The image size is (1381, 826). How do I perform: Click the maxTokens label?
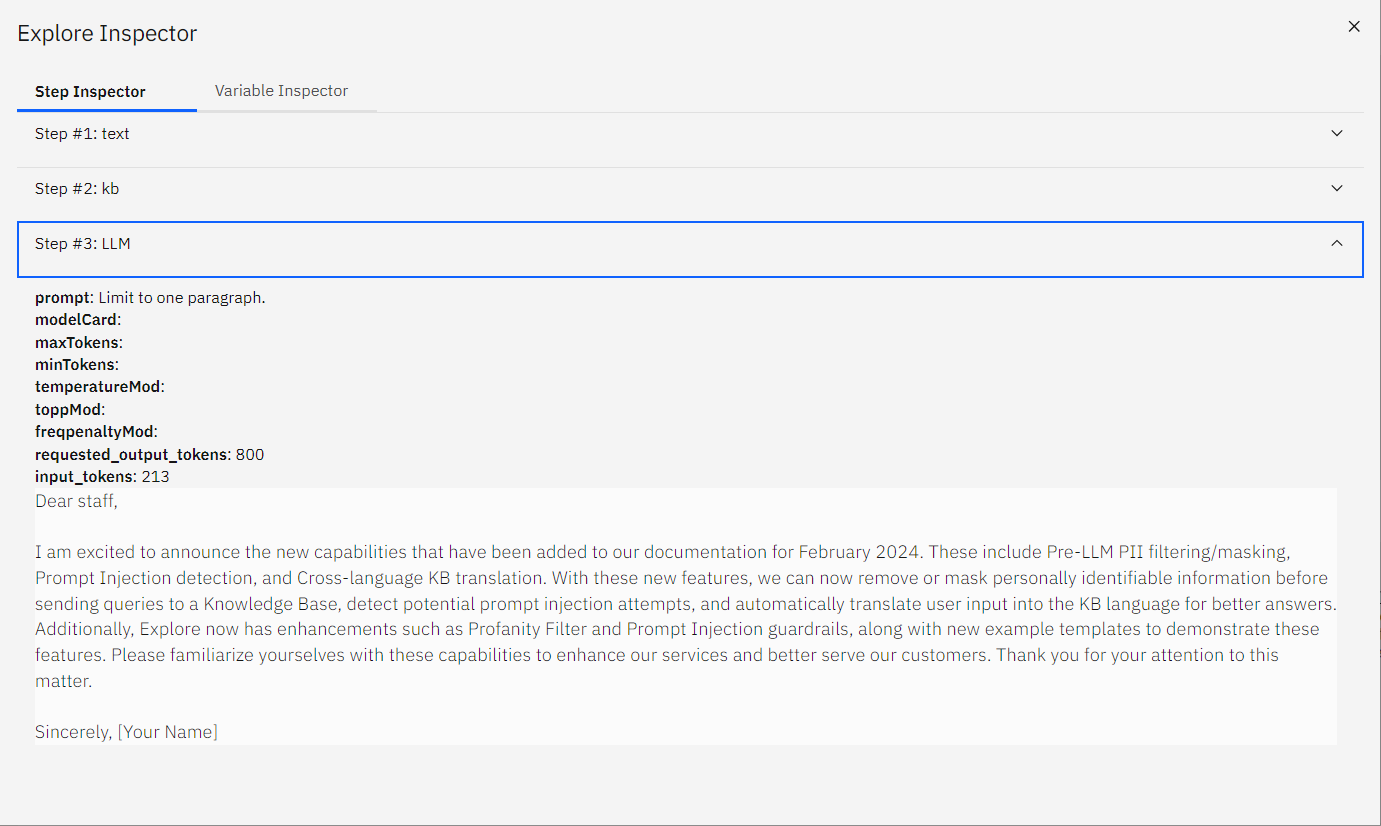tap(77, 342)
